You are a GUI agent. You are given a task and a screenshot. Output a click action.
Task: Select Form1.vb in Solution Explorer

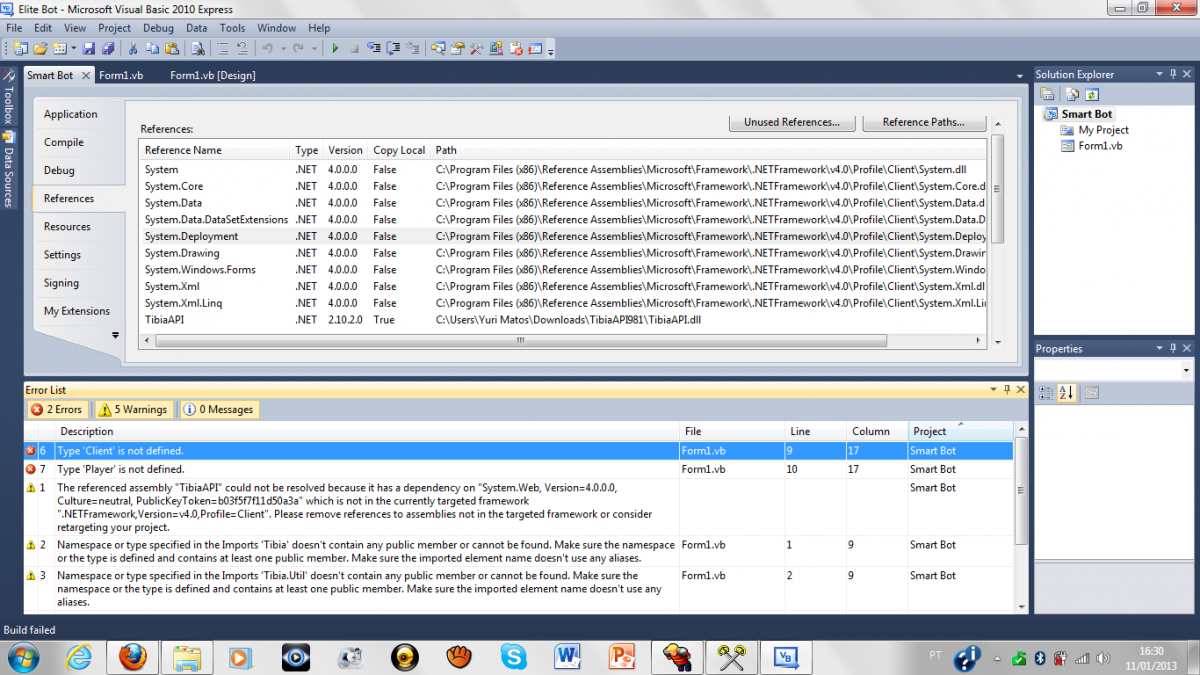(1100, 146)
